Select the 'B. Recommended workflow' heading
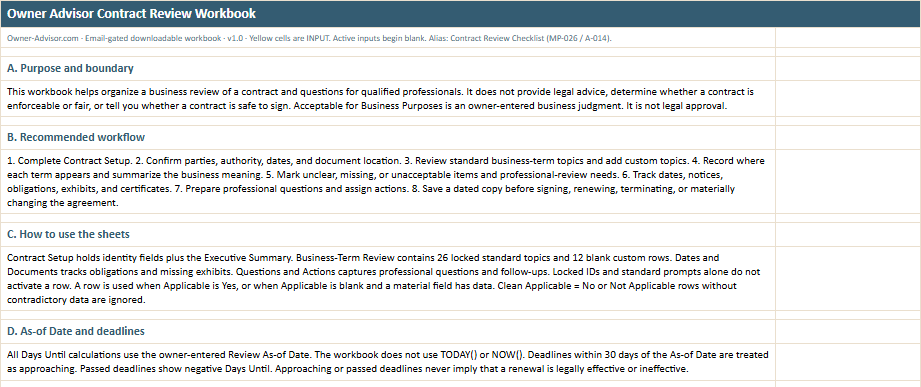Viewport: 921px width, 387px height. coord(388,137)
